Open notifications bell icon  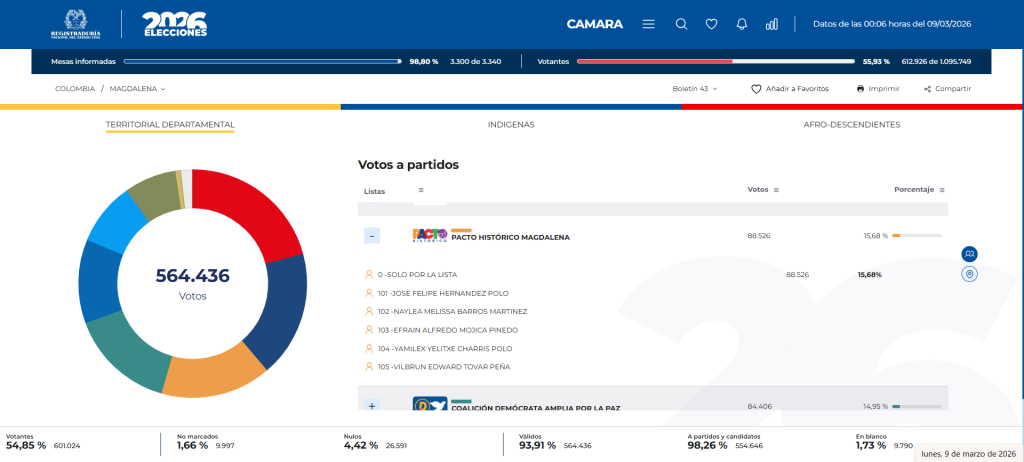click(741, 24)
